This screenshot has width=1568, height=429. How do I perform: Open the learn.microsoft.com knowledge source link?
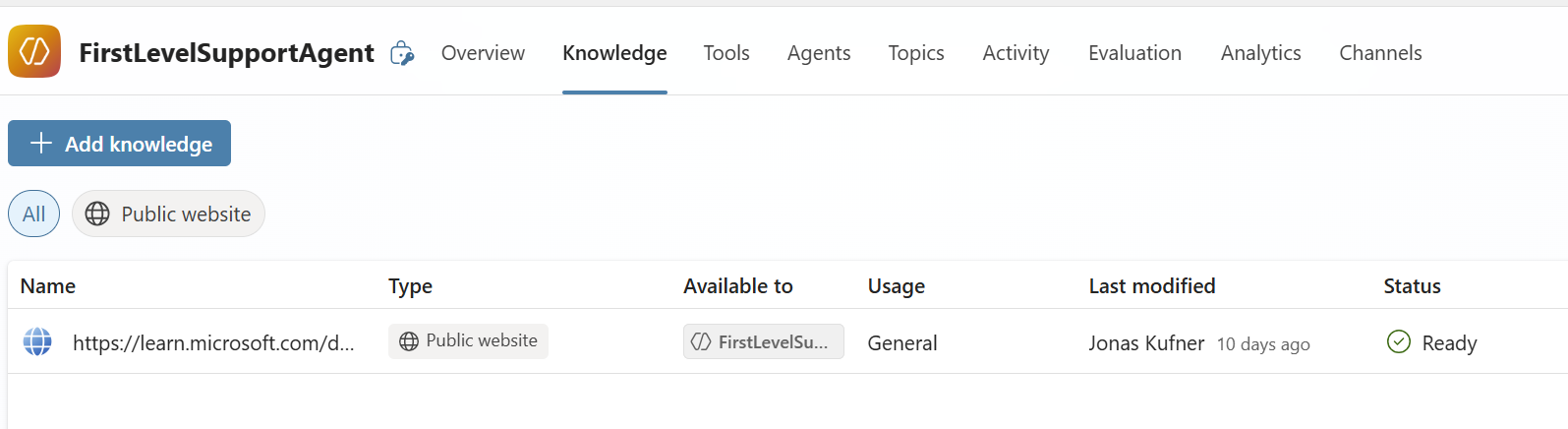click(213, 342)
